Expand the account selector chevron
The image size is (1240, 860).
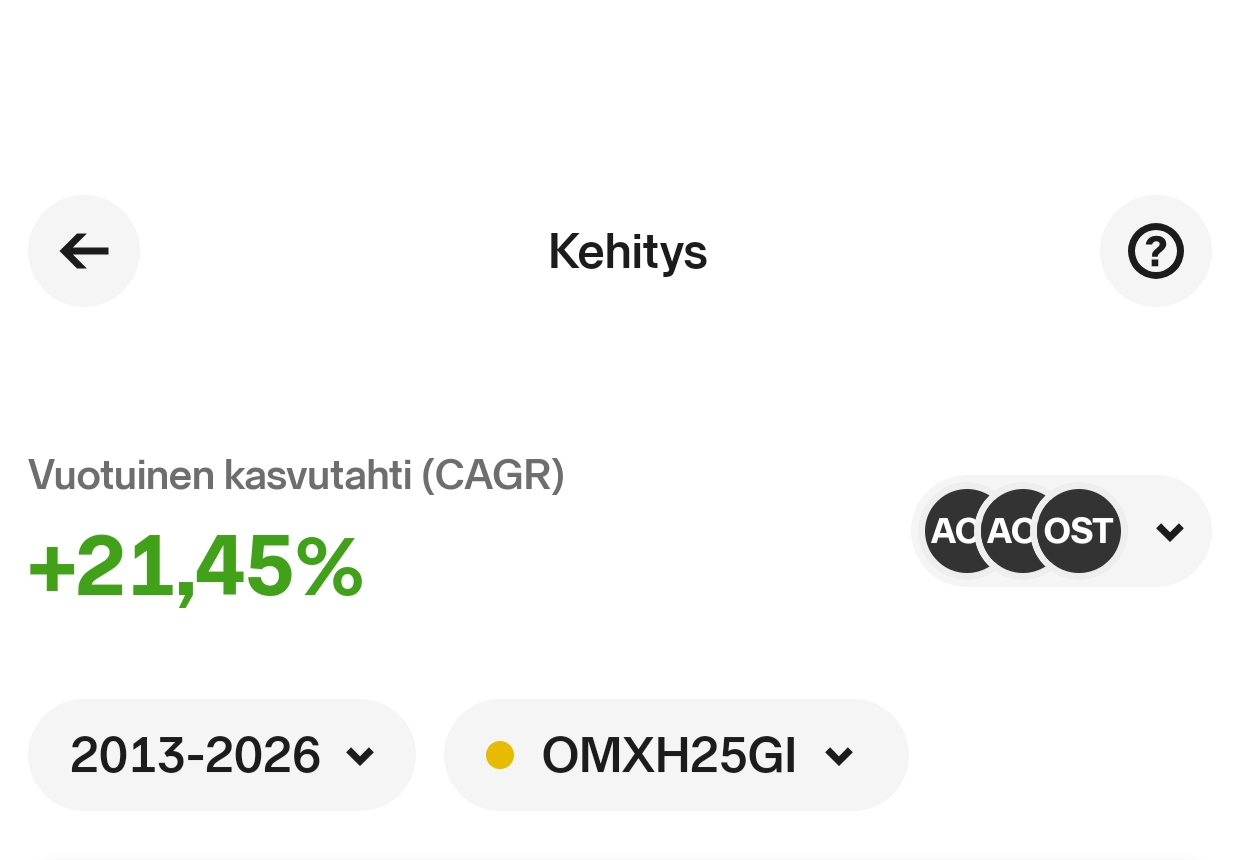[1169, 532]
